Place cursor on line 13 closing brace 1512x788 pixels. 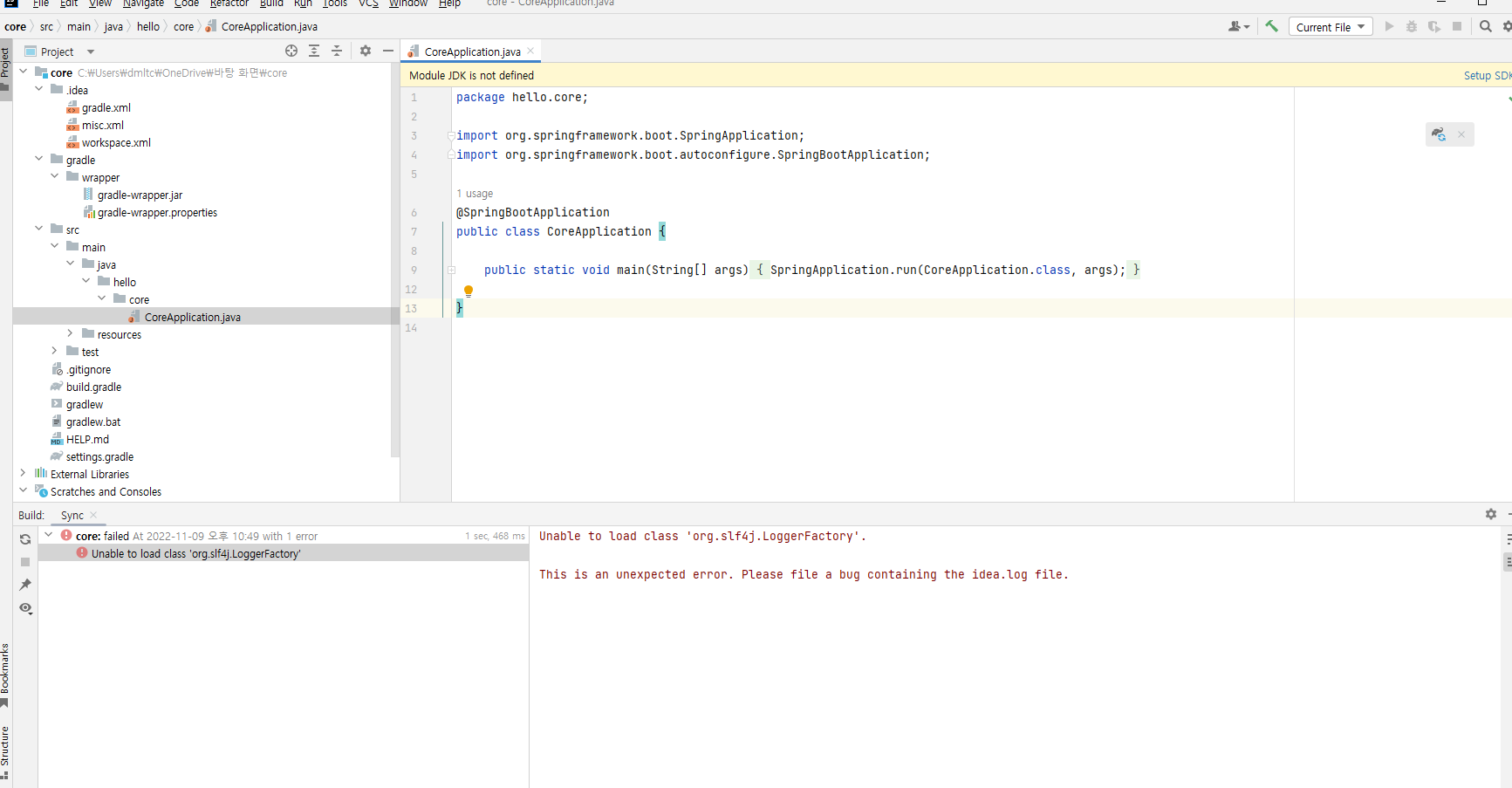[x=460, y=308]
